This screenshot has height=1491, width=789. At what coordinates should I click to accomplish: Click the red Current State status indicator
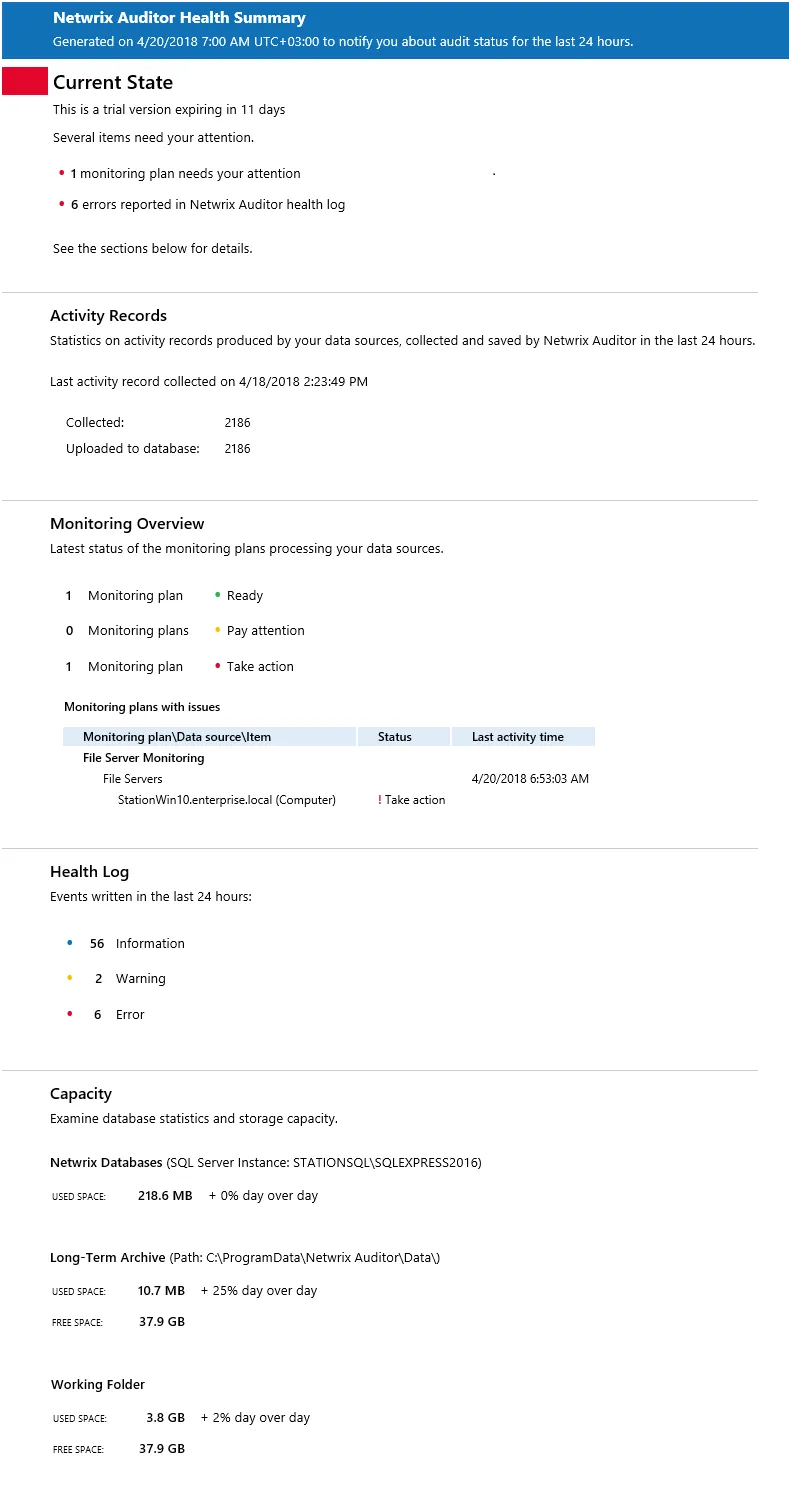25,82
